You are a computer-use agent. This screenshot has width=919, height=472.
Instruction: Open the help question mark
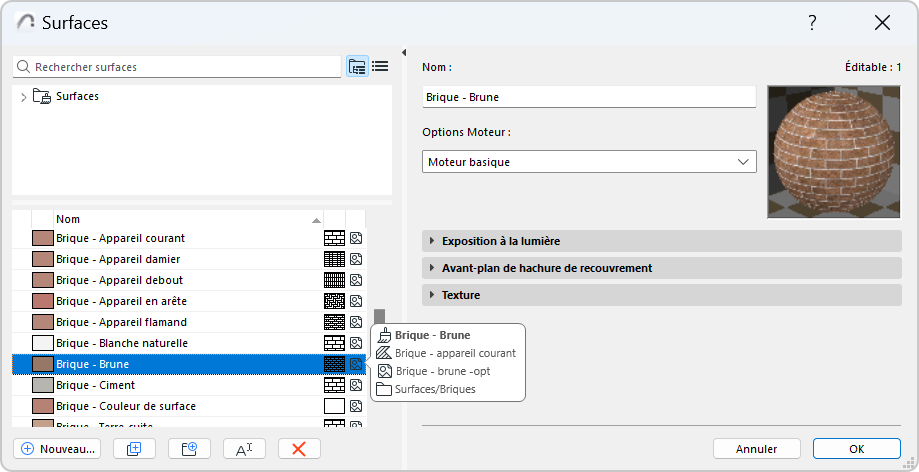[x=813, y=23]
